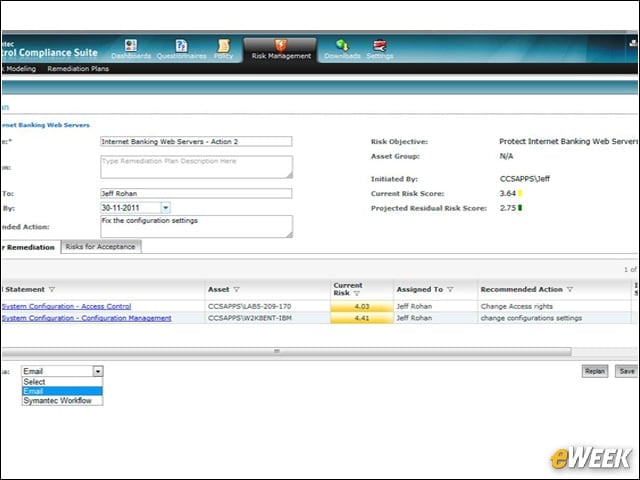Click the Jeff Rohan assigned-to field
Image resolution: width=640 pixels, height=480 pixels.
196,193
